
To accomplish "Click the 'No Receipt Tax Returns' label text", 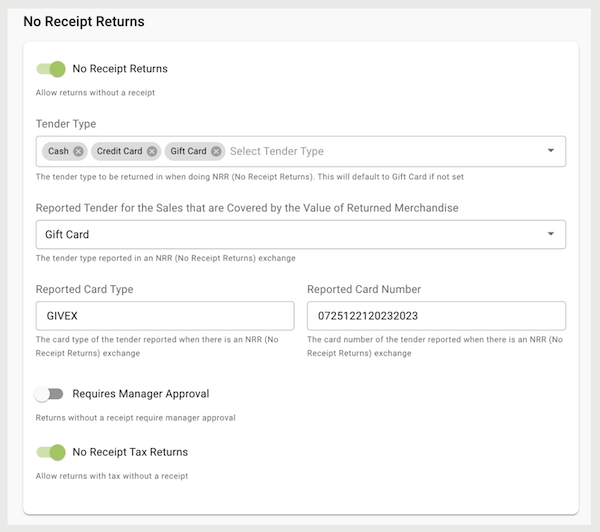I will coord(130,452).
